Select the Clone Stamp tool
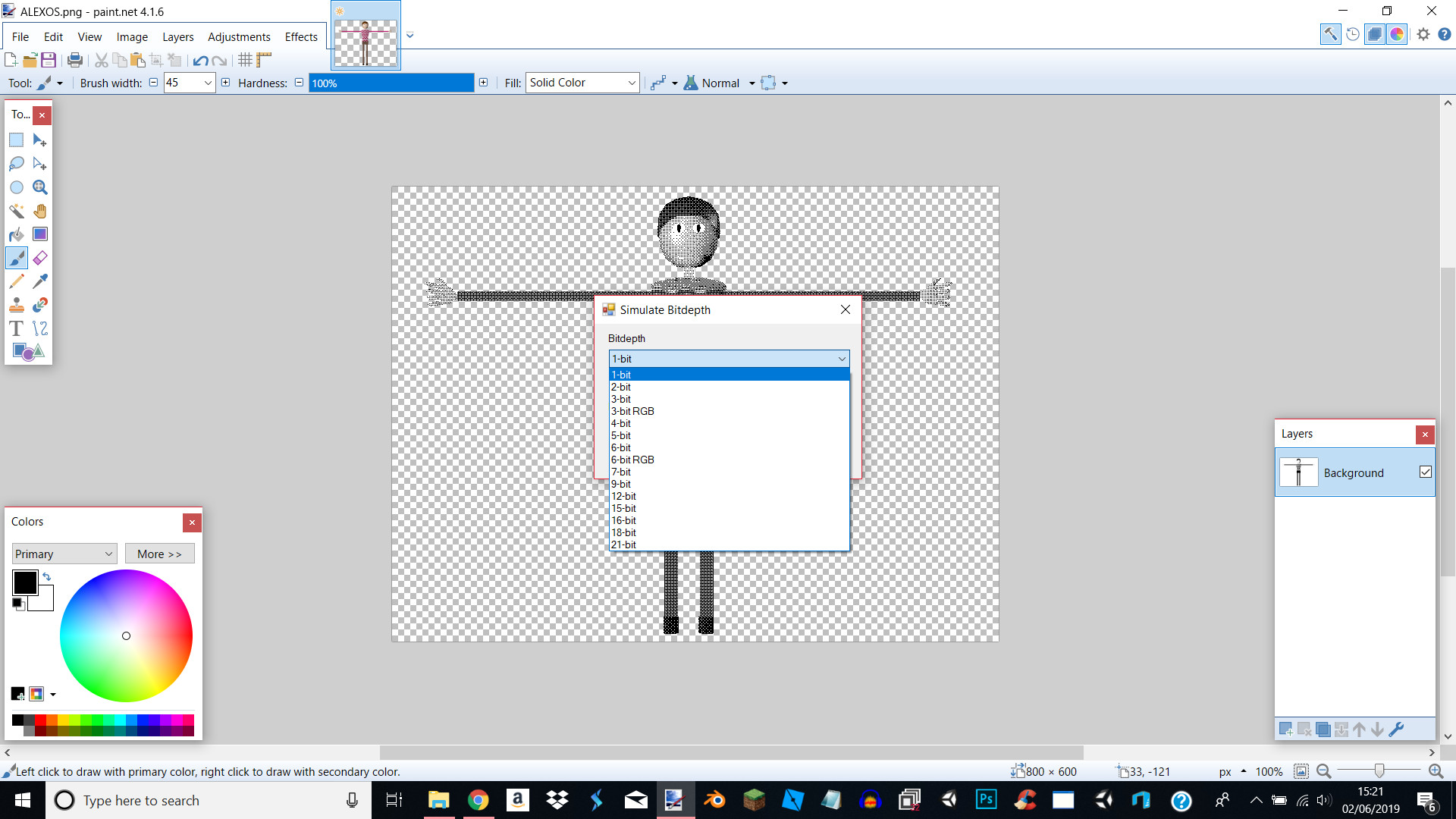Viewport: 1456px width, 819px height. tap(17, 305)
